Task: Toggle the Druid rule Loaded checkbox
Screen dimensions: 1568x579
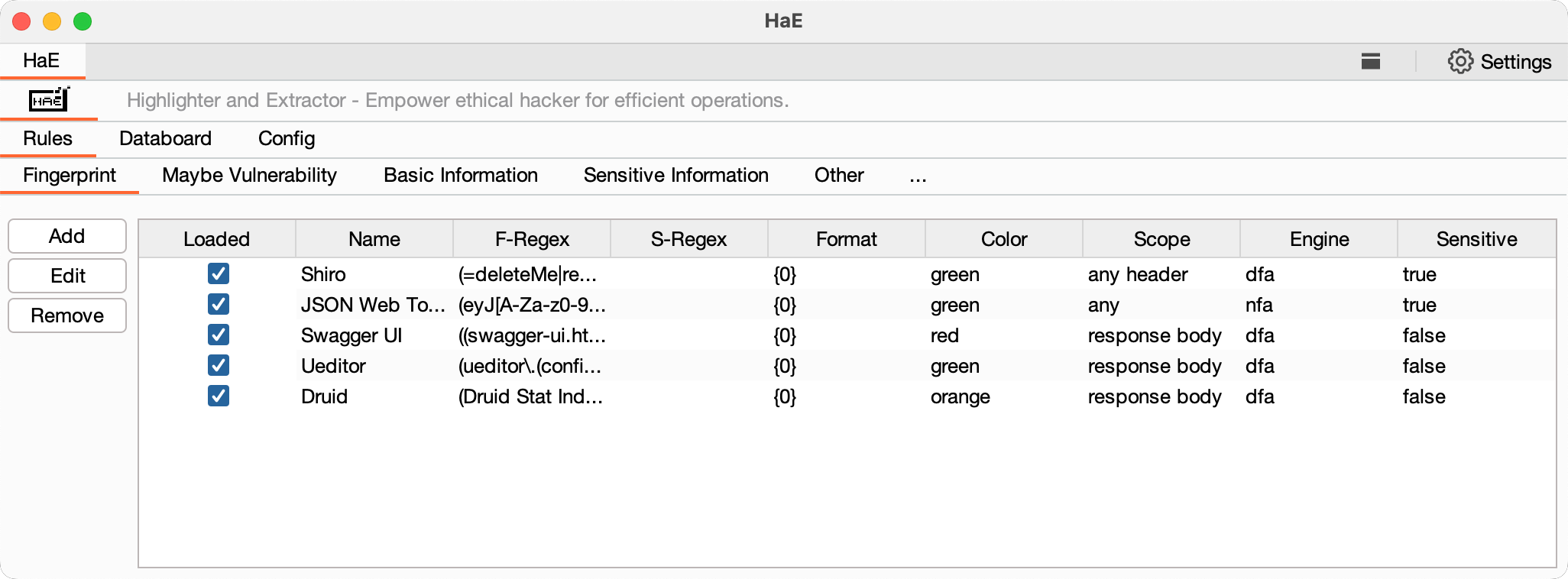Action: [x=219, y=396]
